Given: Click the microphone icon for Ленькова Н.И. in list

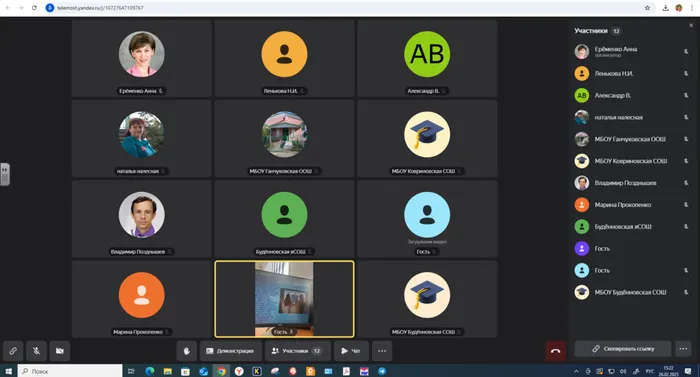Looking at the screenshot, I should [x=686, y=74].
